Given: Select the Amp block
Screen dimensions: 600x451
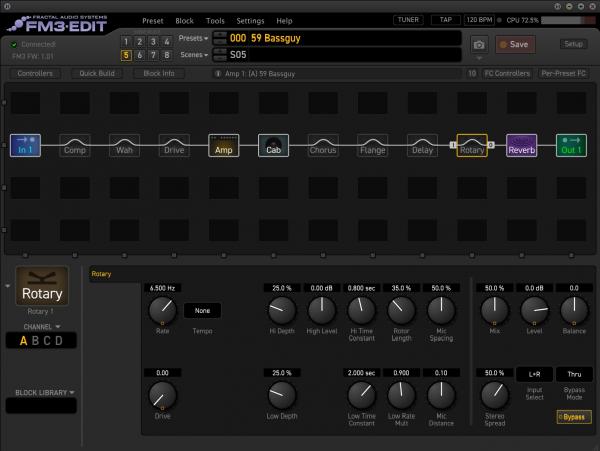Looking at the screenshot, I should [224, 145].
